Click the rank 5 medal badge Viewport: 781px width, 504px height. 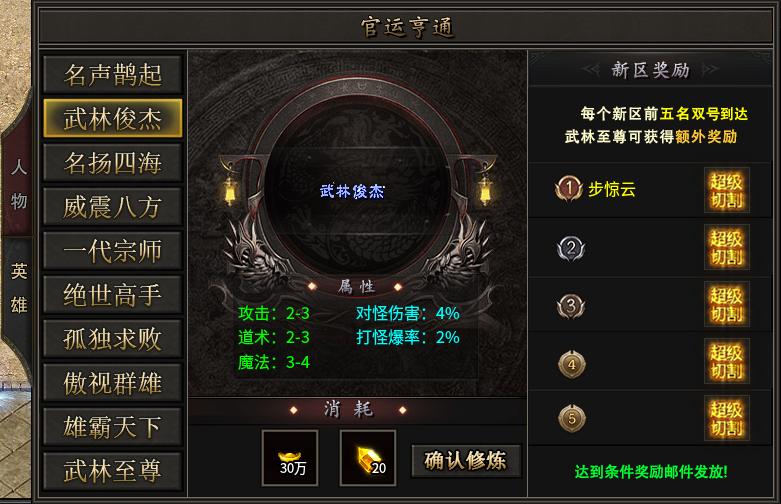point(572,418)
